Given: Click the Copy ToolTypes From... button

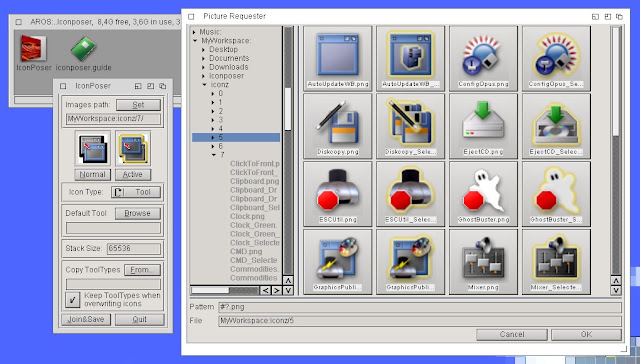Looking at the screenshot, I should coord(142,270).
